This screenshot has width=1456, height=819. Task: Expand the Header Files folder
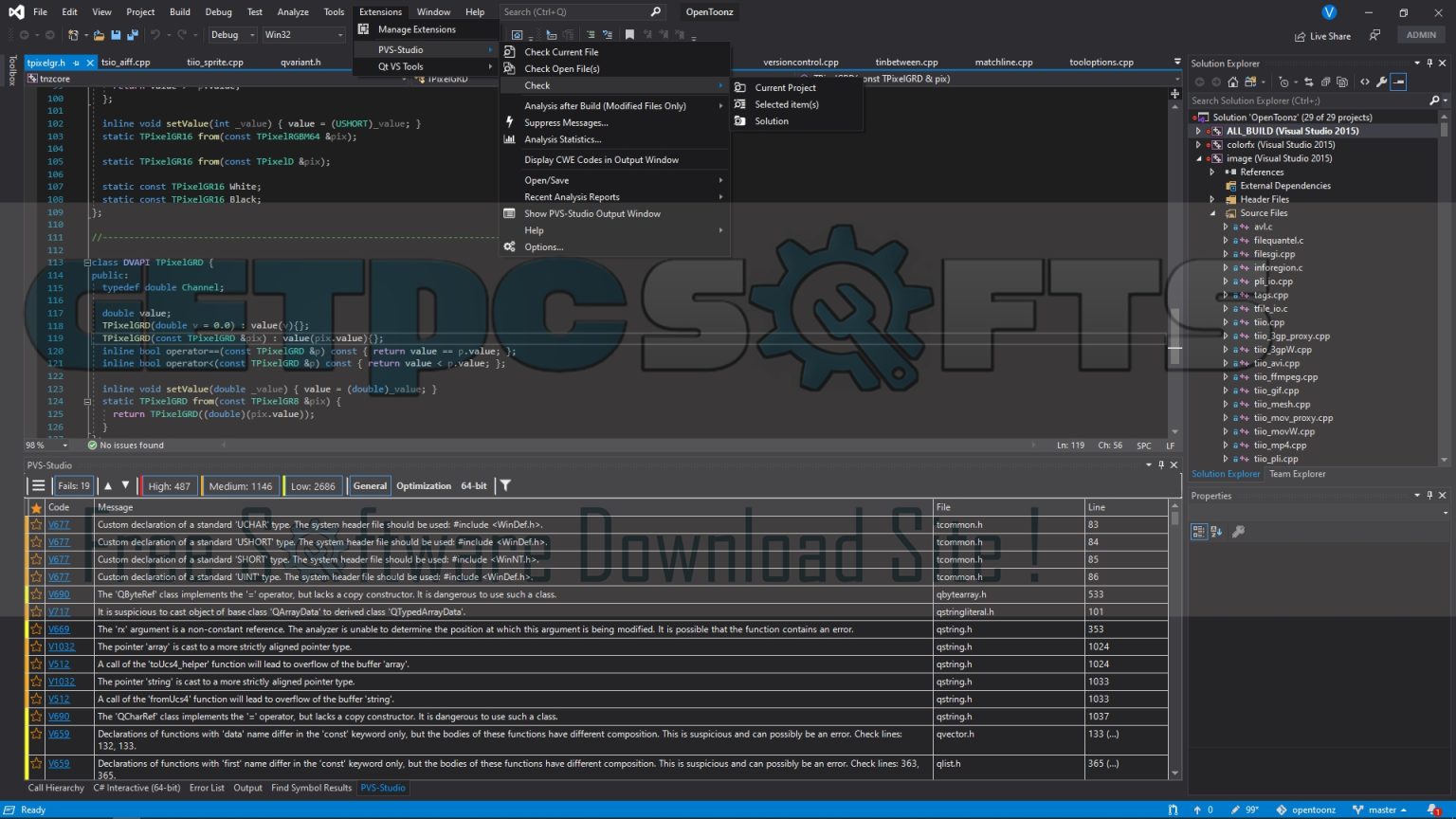(1212, 199)
